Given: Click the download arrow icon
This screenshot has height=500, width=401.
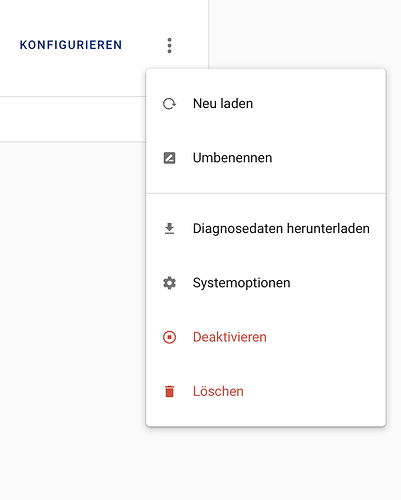Looking at the screenshot, I should pos(169,229).
